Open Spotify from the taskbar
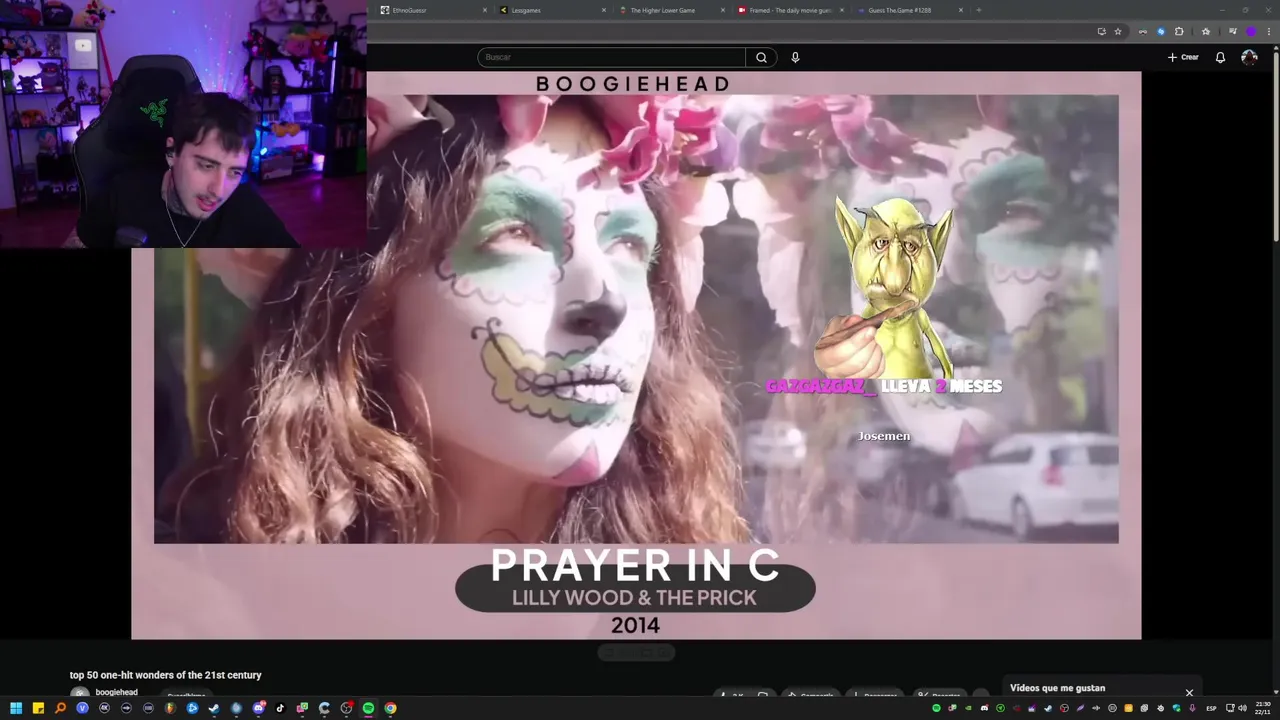This screenshot has width=1280, height=720. click(x=368, y=708)
